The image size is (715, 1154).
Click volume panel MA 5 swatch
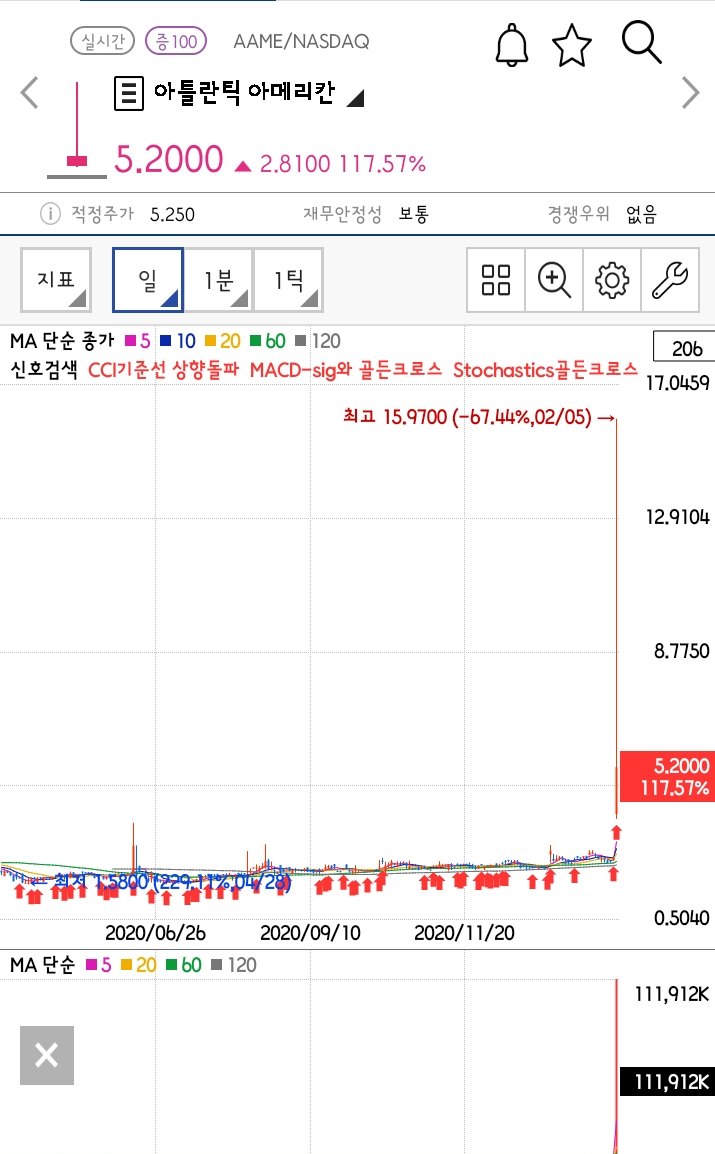(x=91, y=965)
